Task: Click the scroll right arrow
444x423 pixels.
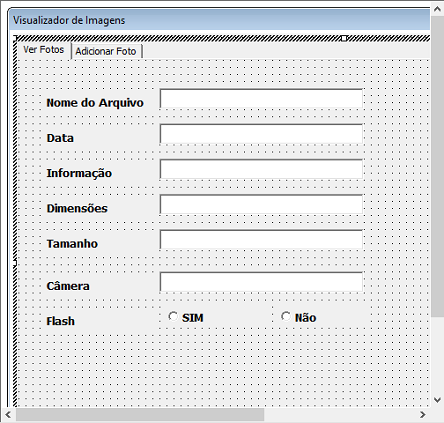Action: [423, 415]
